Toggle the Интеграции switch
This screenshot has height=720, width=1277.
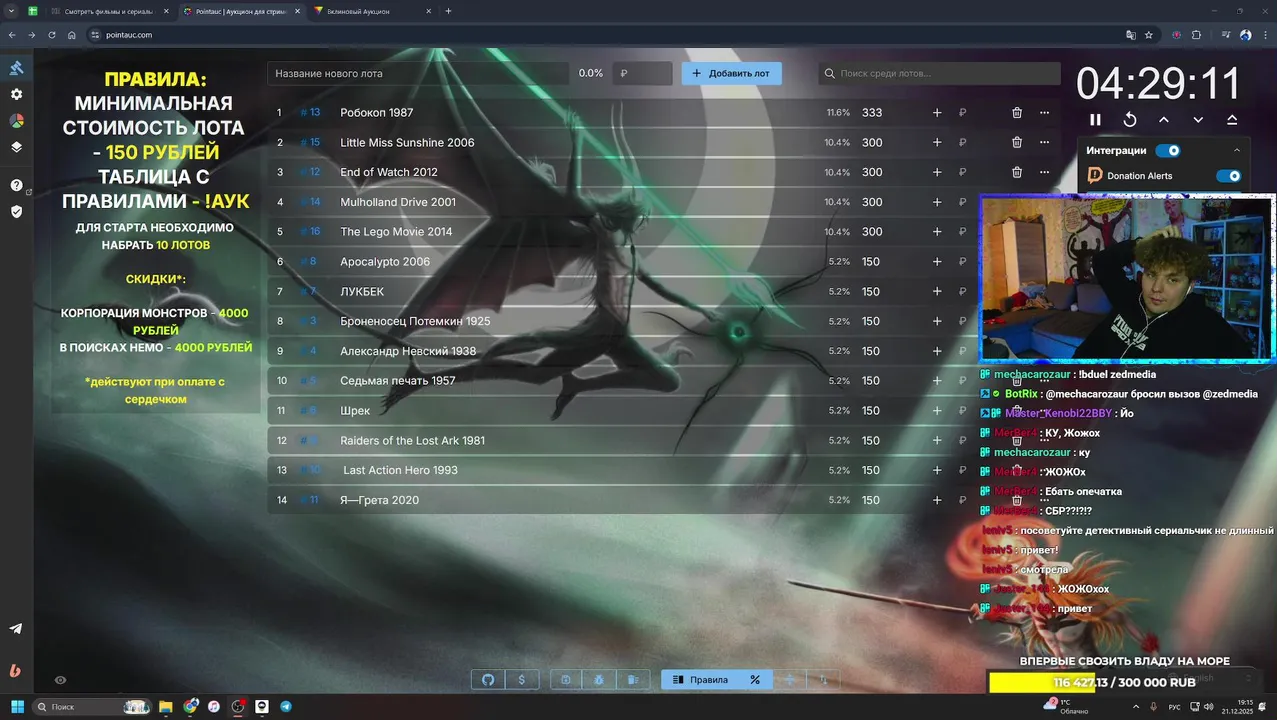1167,150
